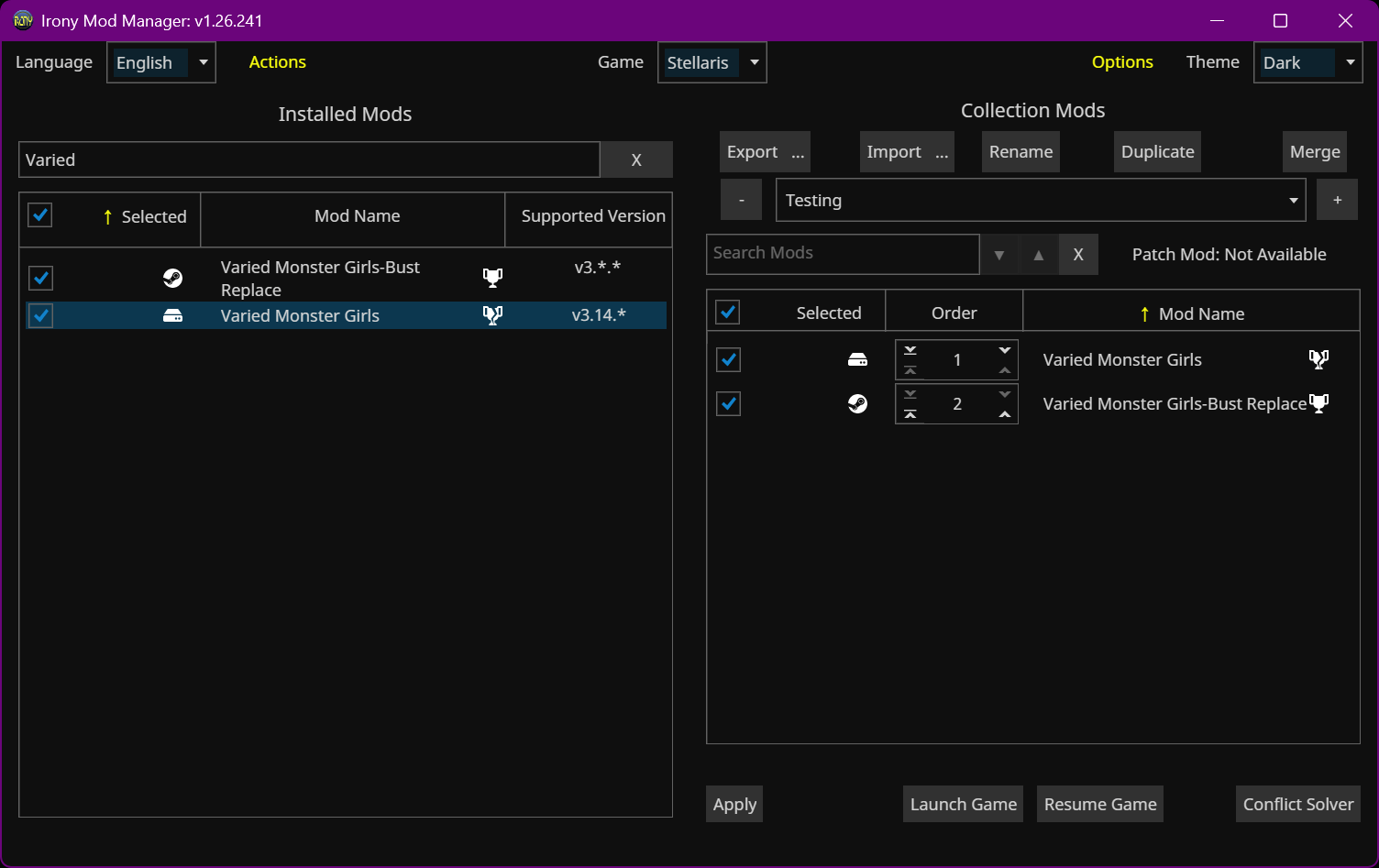
Task: Add a new collection with the plus button
Action: 1337,200
